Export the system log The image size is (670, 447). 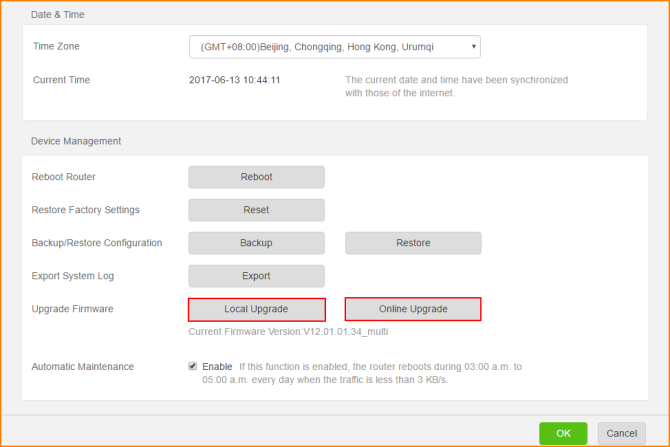click(256, 276)
